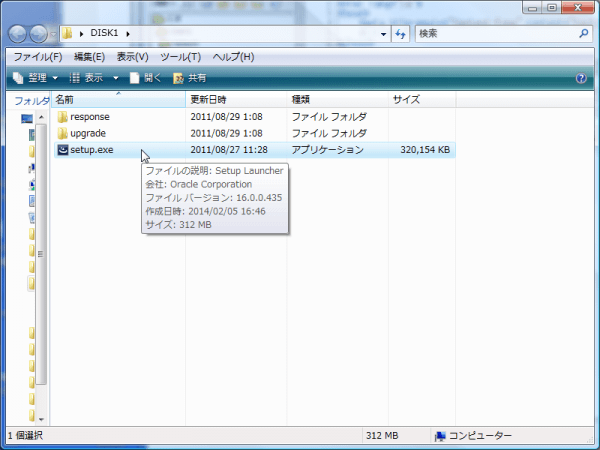This screenshot has width=600, height=450.
Task: Click the 開く toolbar button
Action: point(145,78)
